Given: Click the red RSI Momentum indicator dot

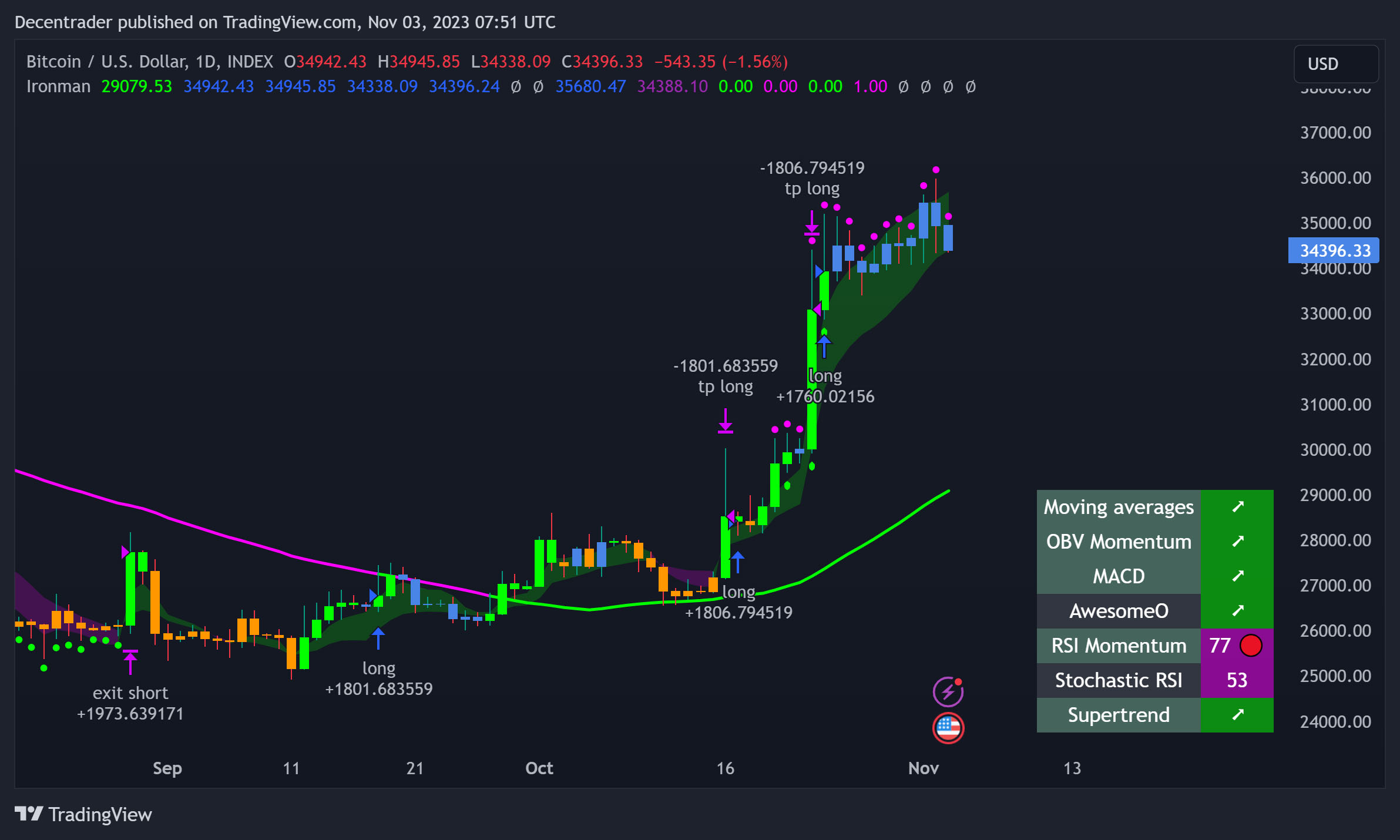Looking at the screenshot, I should tap(1250, 646).
